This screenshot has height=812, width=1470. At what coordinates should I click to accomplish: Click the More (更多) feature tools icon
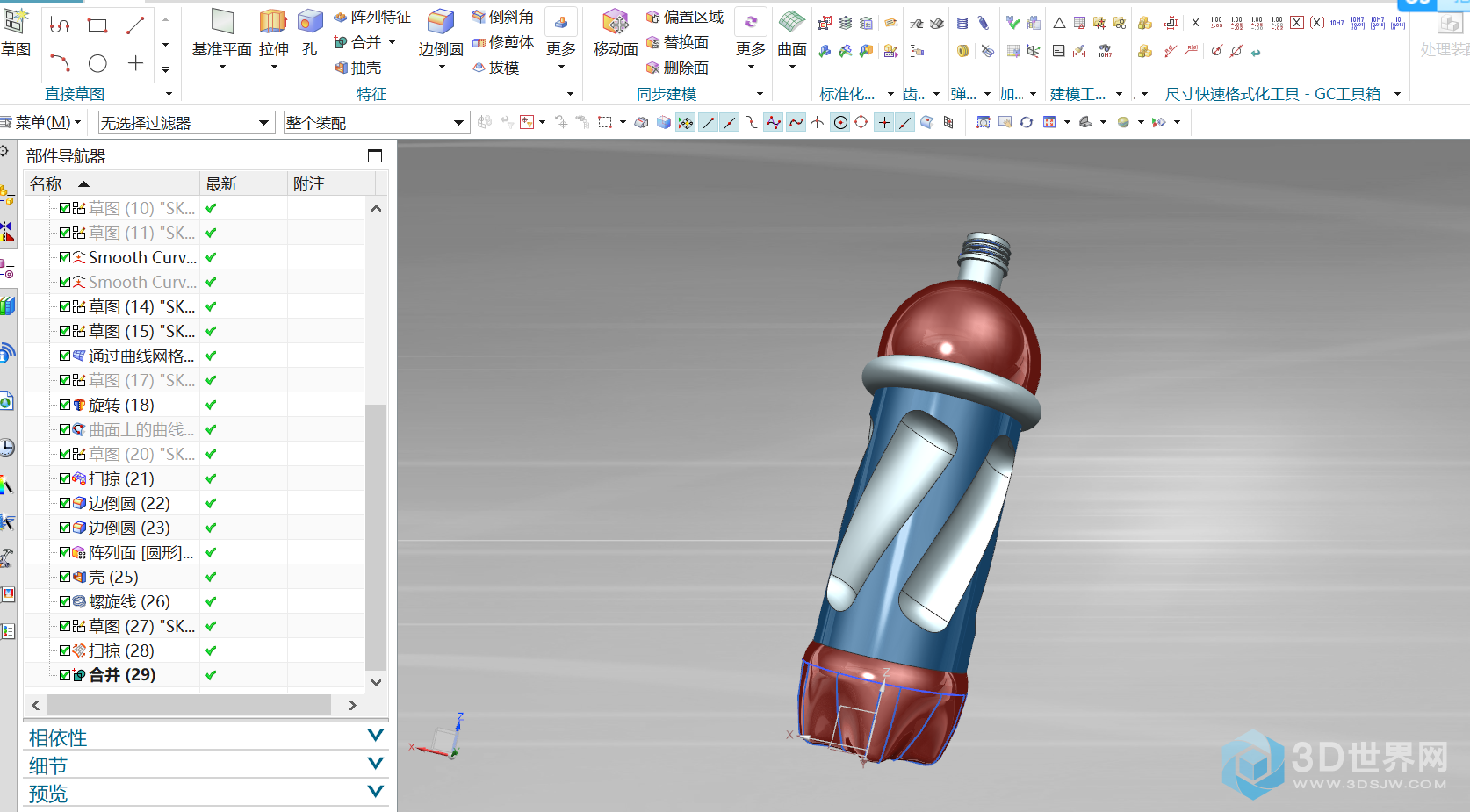[561, 22]
